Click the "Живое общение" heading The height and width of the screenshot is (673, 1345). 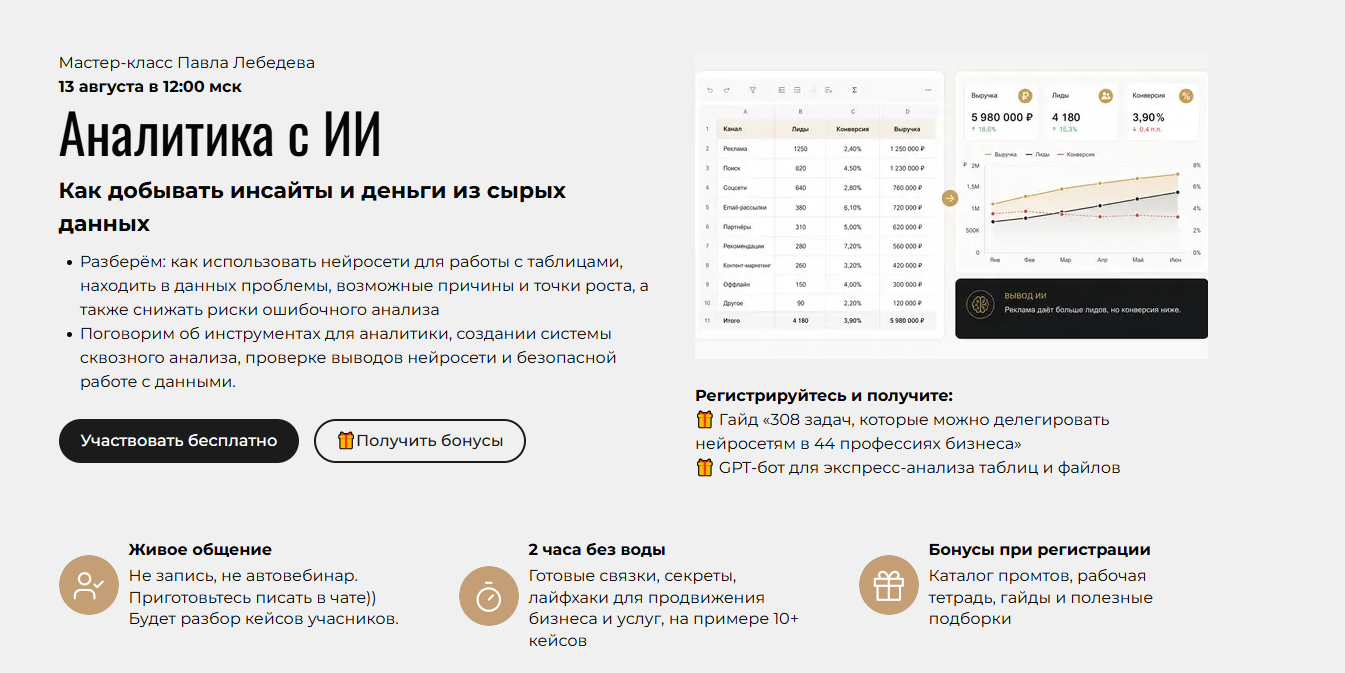click(x=200, y=550)
